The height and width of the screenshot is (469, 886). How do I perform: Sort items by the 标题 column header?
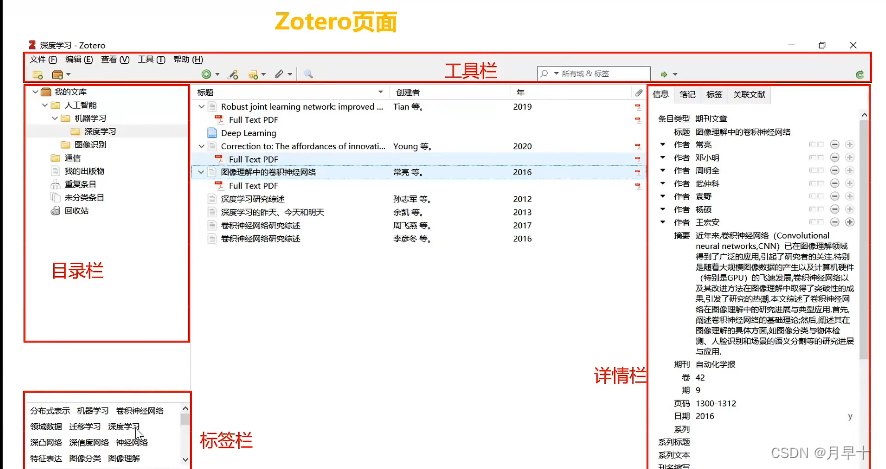pyautogui.click(x=289, y=92)
